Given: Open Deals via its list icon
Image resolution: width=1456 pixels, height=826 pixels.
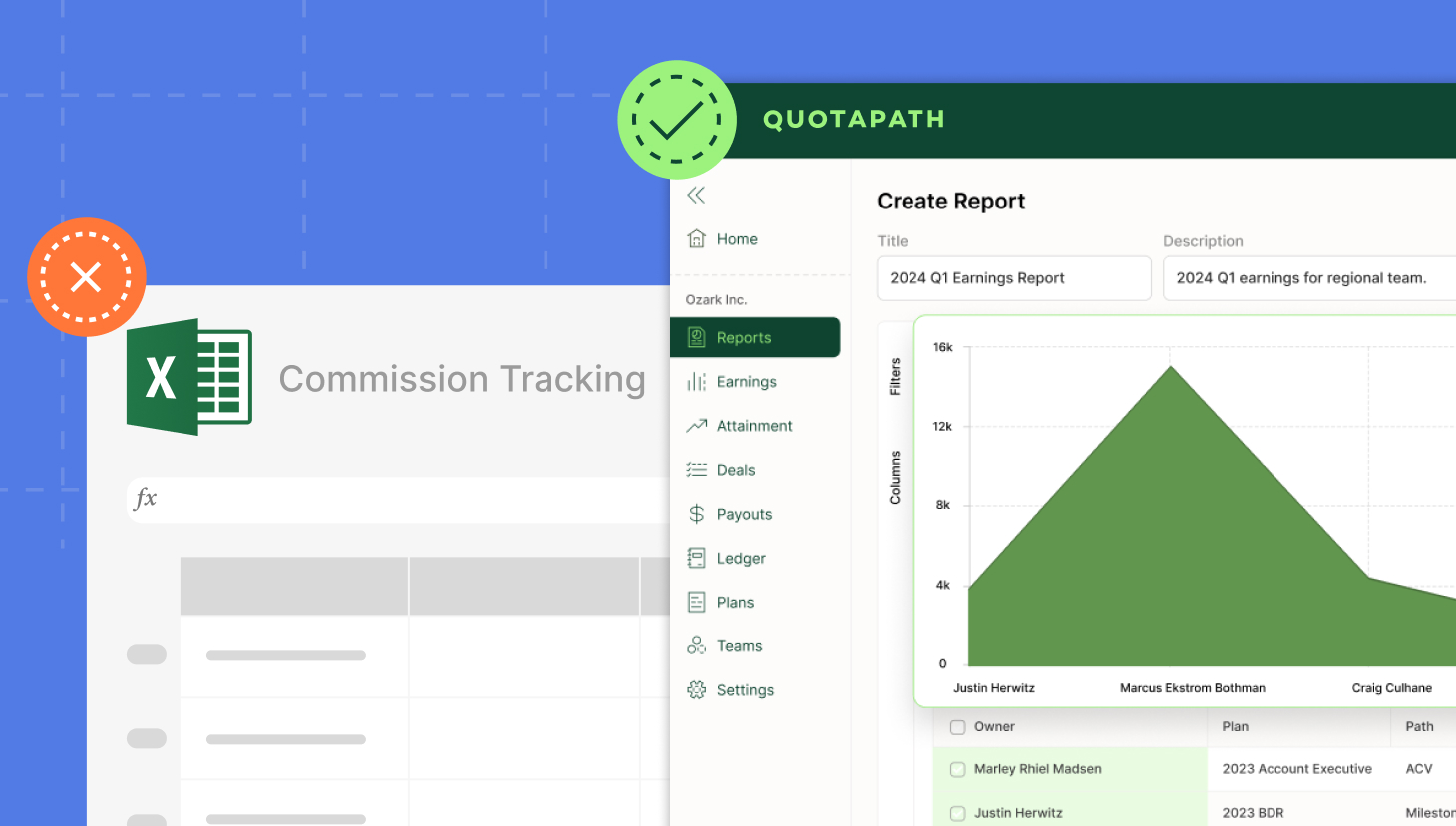Looking at the screenshot, I should (695, 469).
